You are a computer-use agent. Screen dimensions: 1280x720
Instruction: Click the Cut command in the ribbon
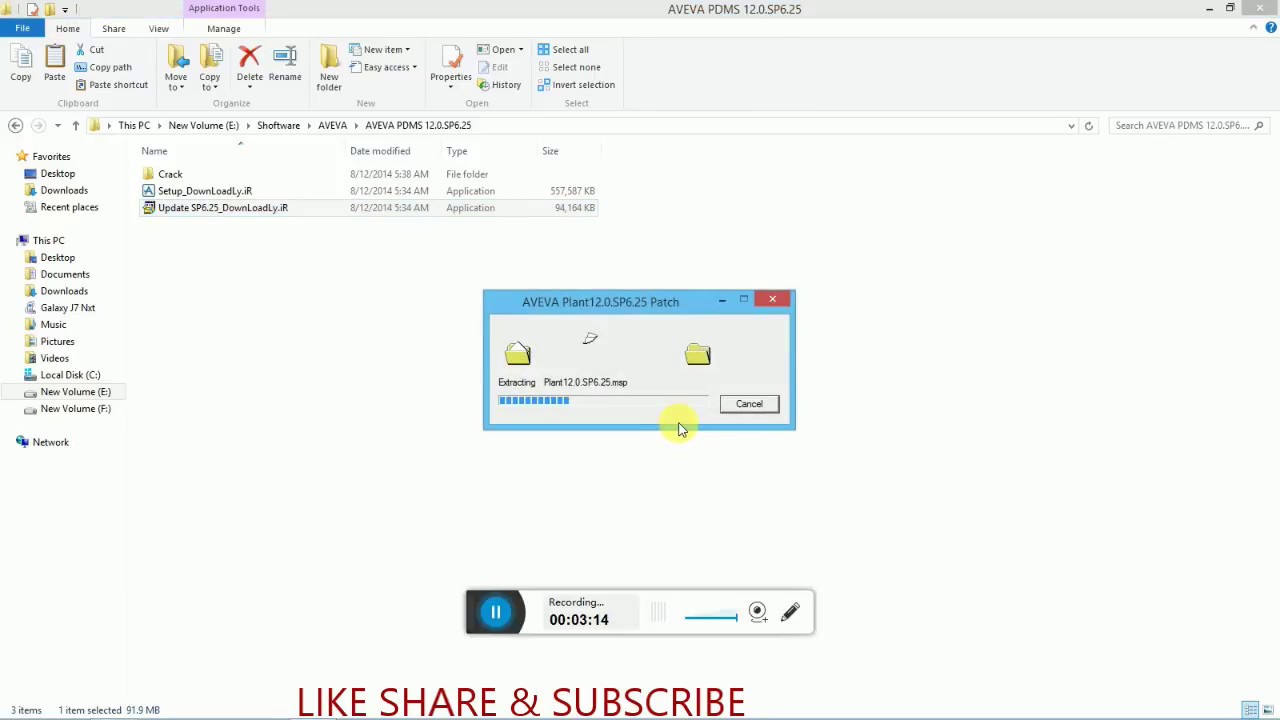point(89,49)
